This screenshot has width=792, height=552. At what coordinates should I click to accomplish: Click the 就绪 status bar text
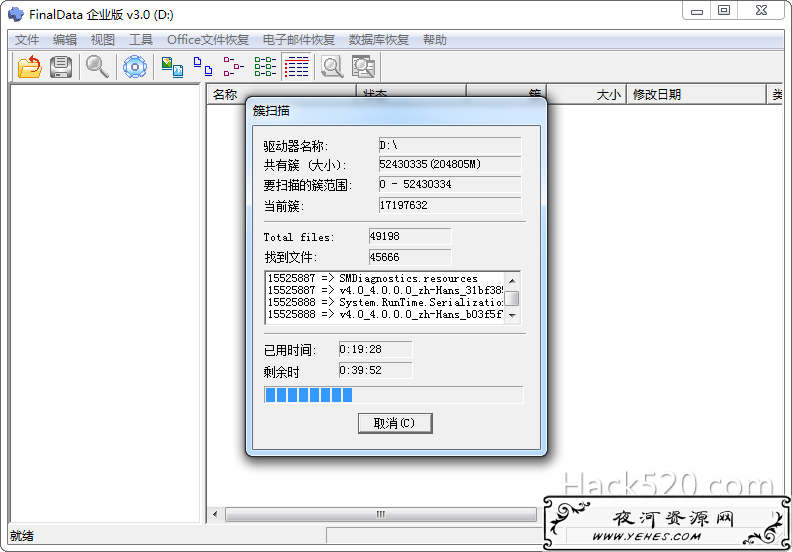(22, 536)
